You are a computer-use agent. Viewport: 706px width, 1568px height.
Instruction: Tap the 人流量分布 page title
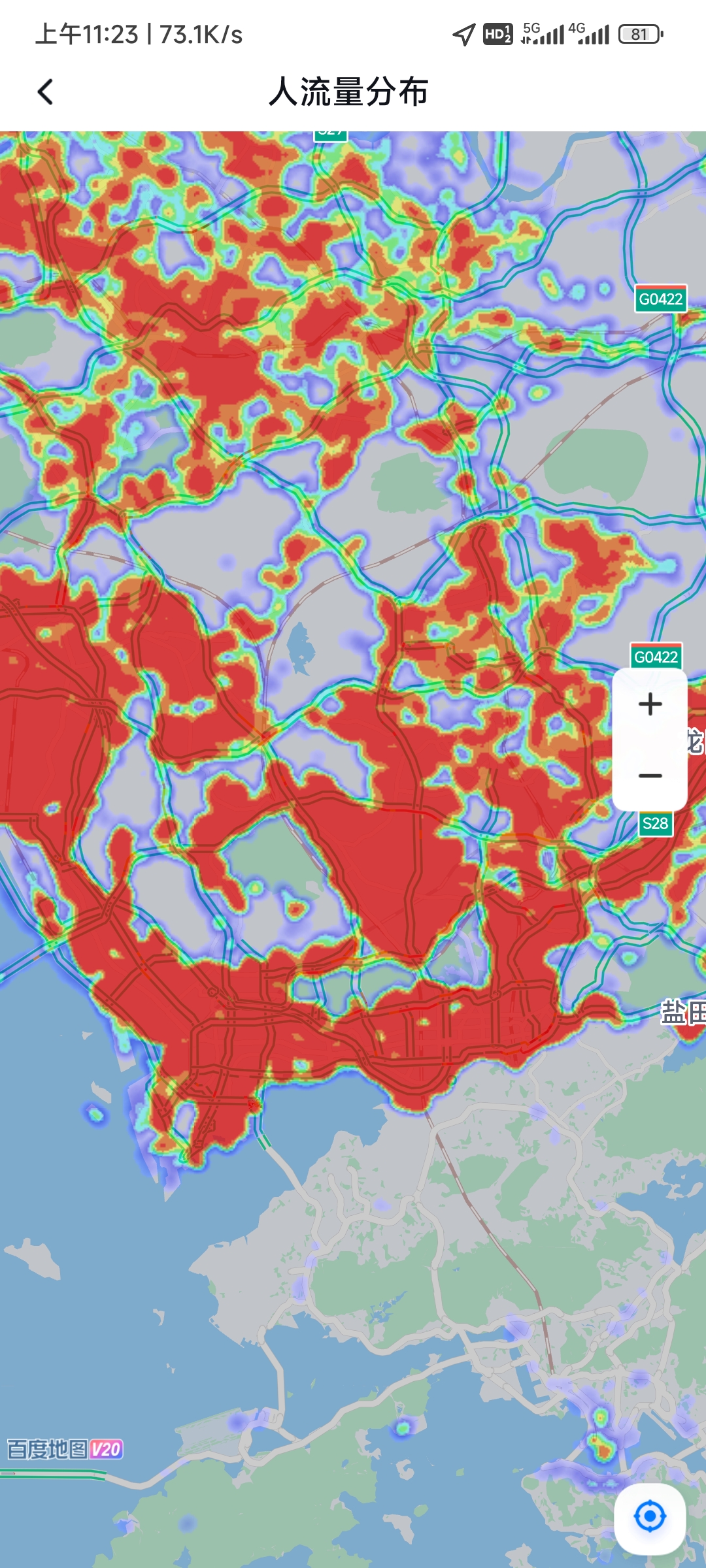(x=349, y=91)
